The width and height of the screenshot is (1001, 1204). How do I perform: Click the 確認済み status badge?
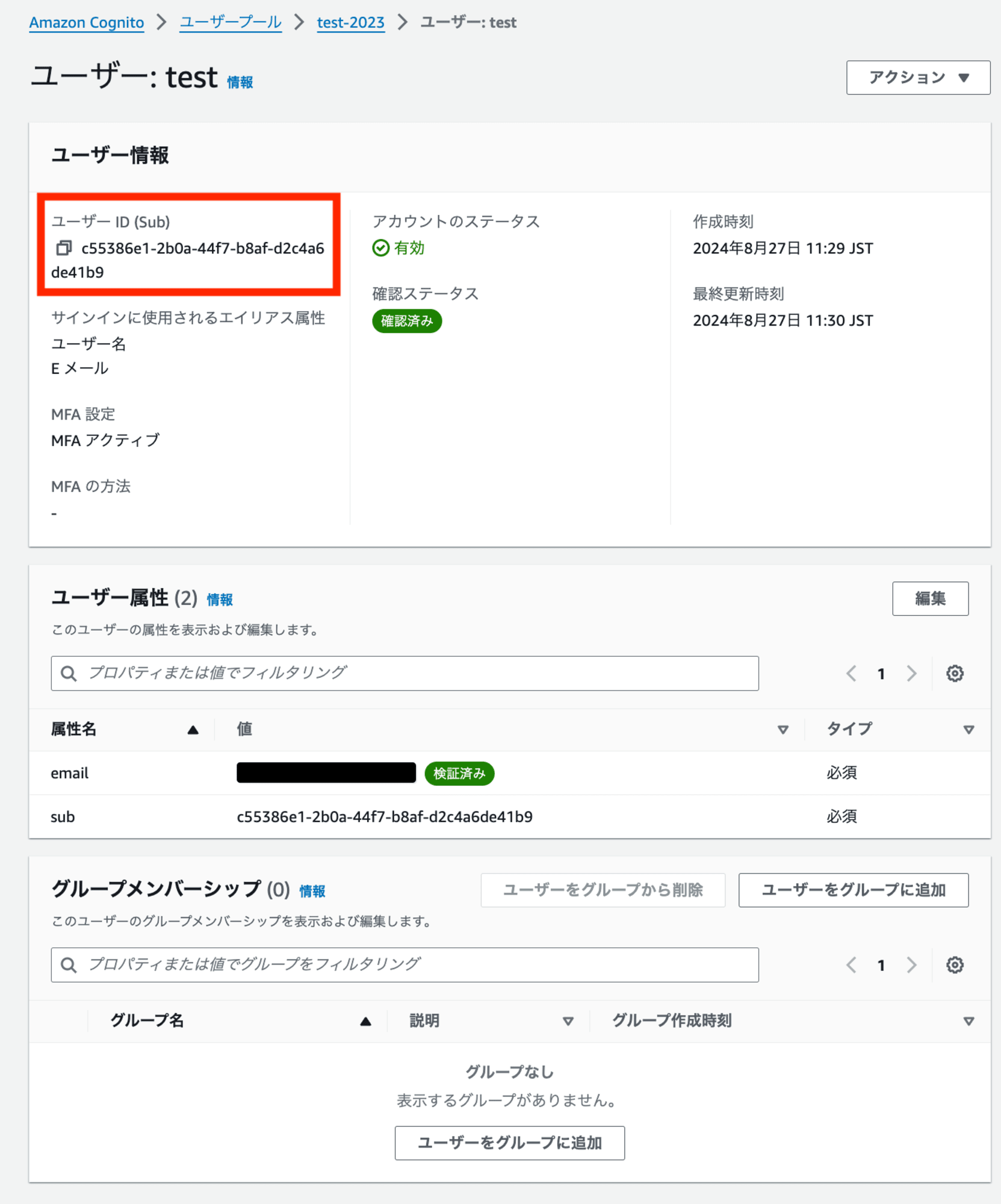pos(407,321)
